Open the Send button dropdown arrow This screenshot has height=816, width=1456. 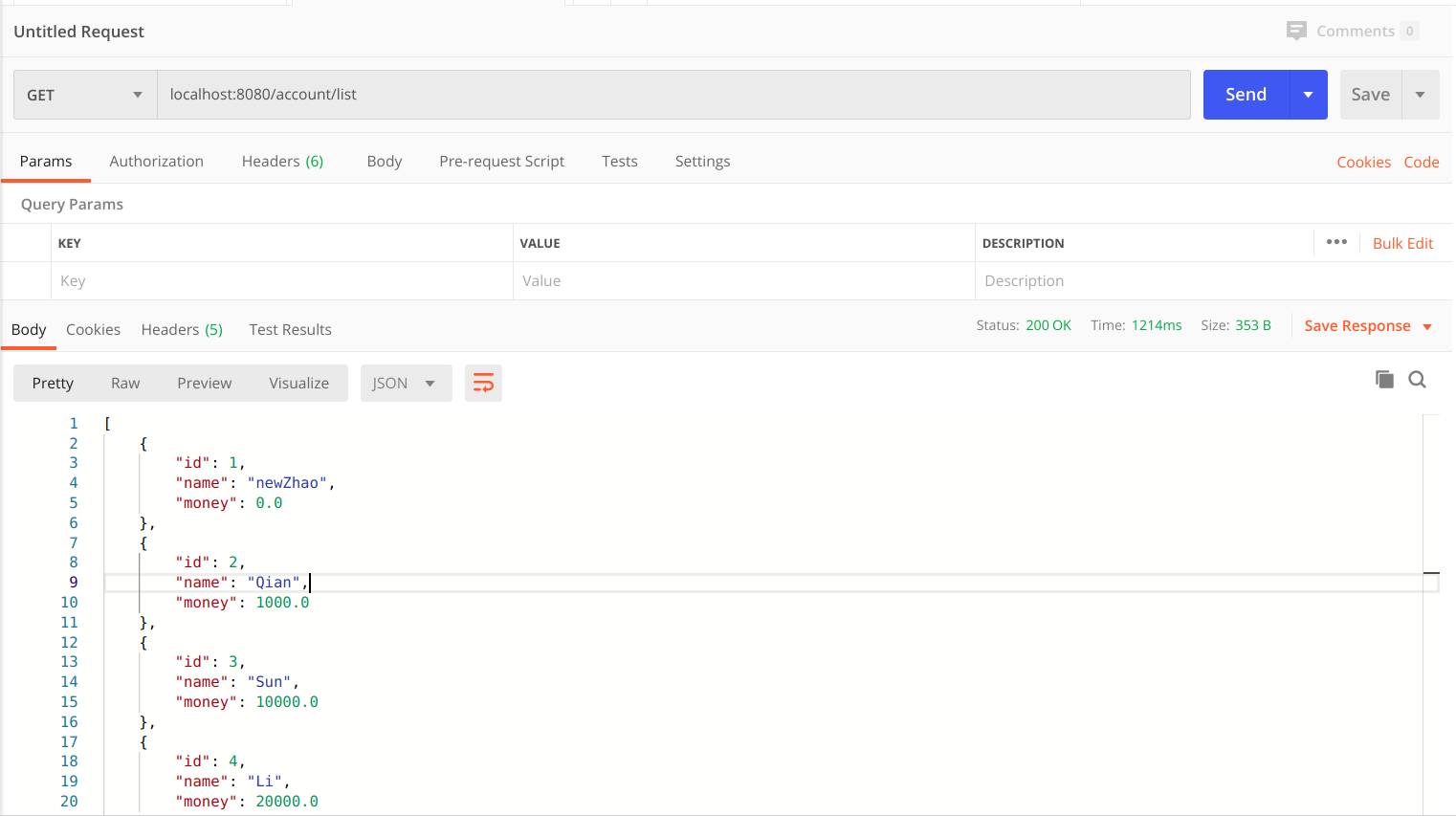1308,94
